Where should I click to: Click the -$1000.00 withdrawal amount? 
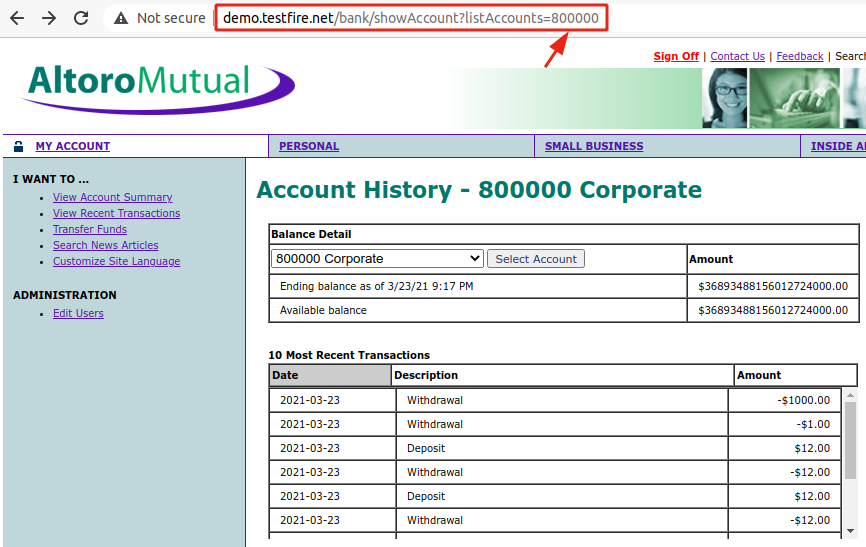click(804, 400)
